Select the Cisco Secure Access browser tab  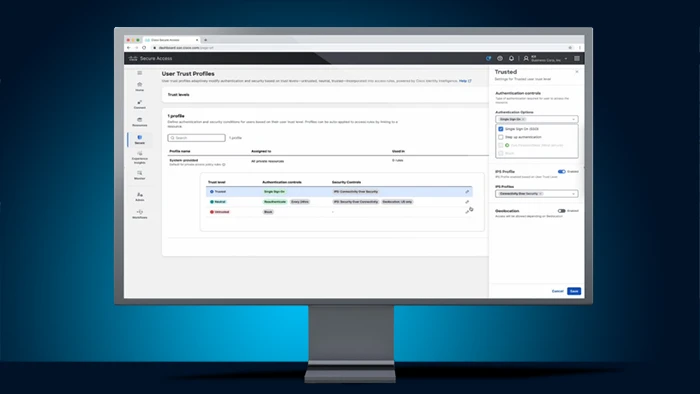172,40
